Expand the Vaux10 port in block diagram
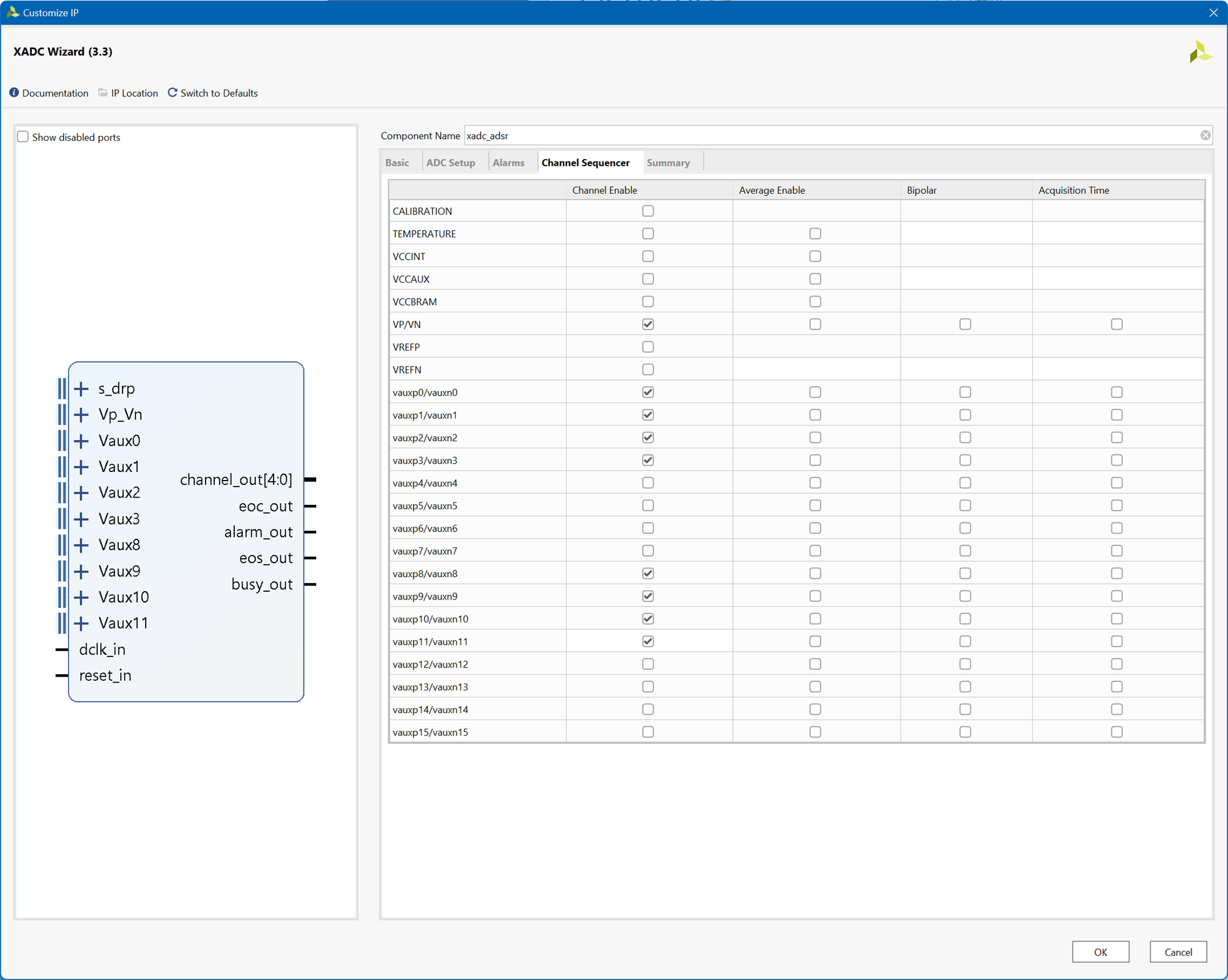1228x980 pixels. coord(81,597)
